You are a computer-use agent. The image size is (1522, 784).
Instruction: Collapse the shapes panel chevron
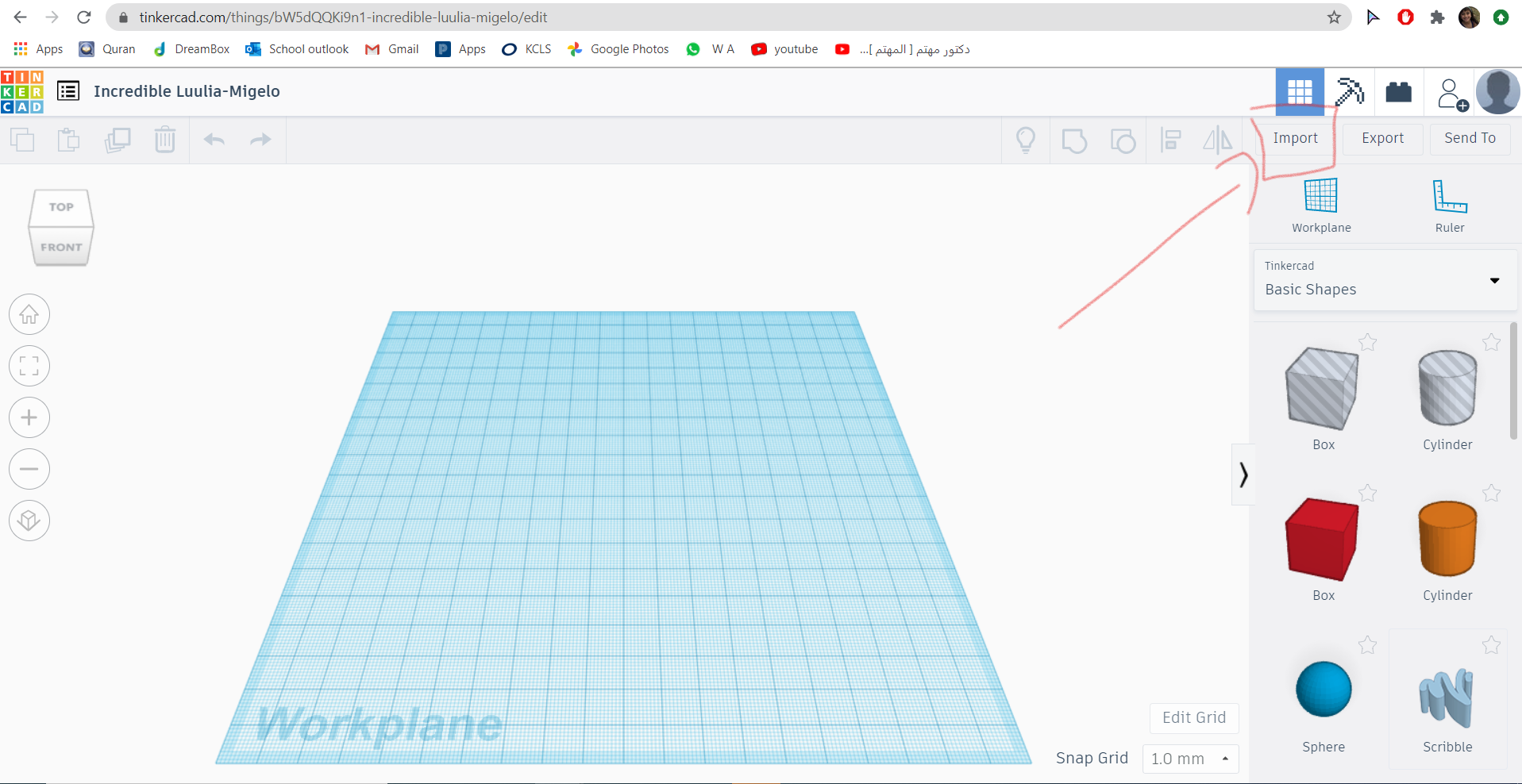click(1243, 475)
